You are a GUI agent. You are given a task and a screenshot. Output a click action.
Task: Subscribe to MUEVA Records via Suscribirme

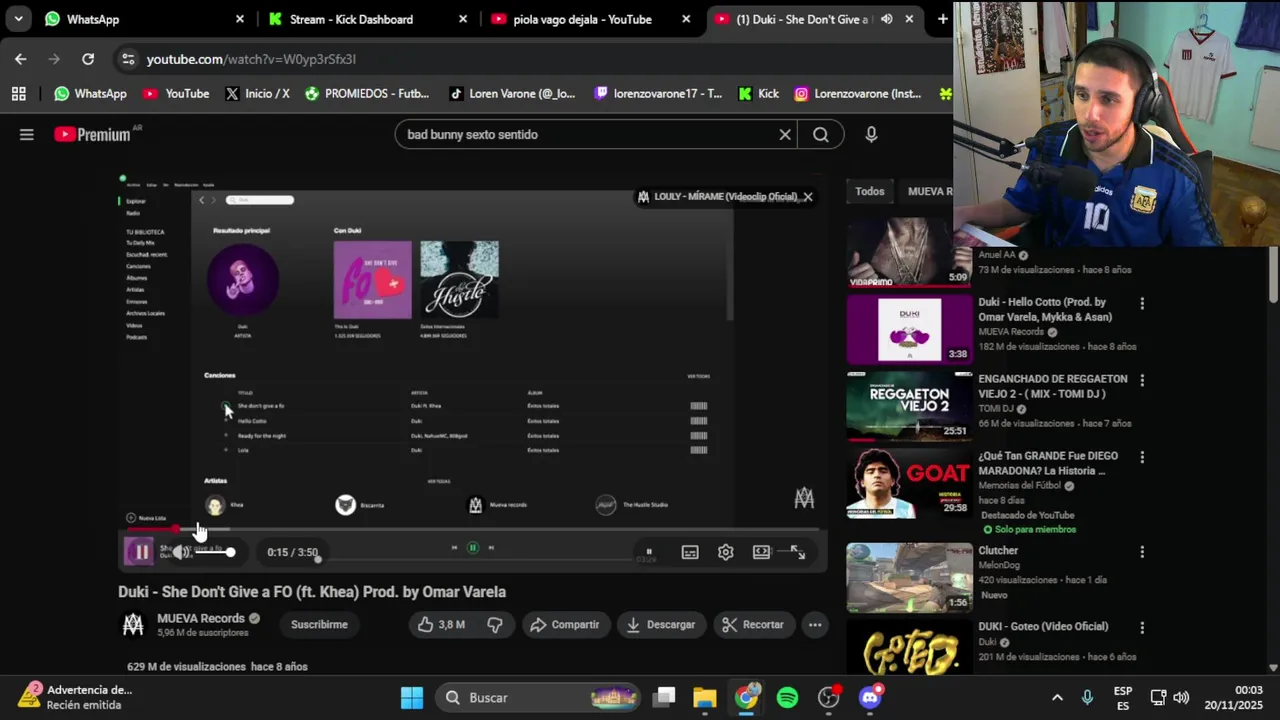[319, 624]
